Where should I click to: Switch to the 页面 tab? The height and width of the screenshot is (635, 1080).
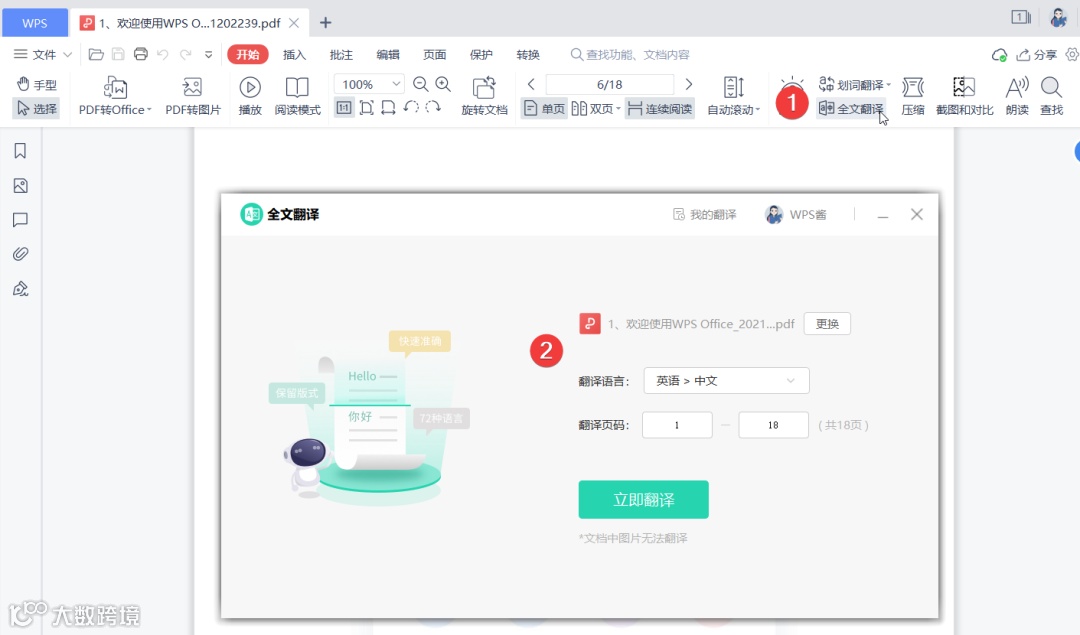click(x=435, y=54)
